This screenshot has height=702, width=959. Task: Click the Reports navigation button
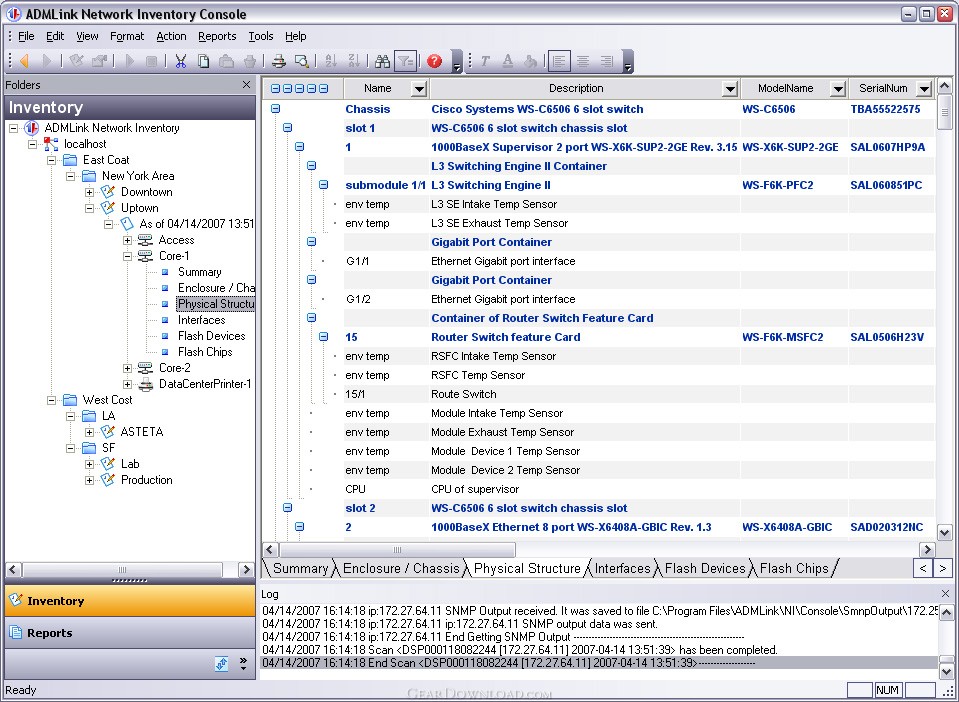(x=130, y=633)
